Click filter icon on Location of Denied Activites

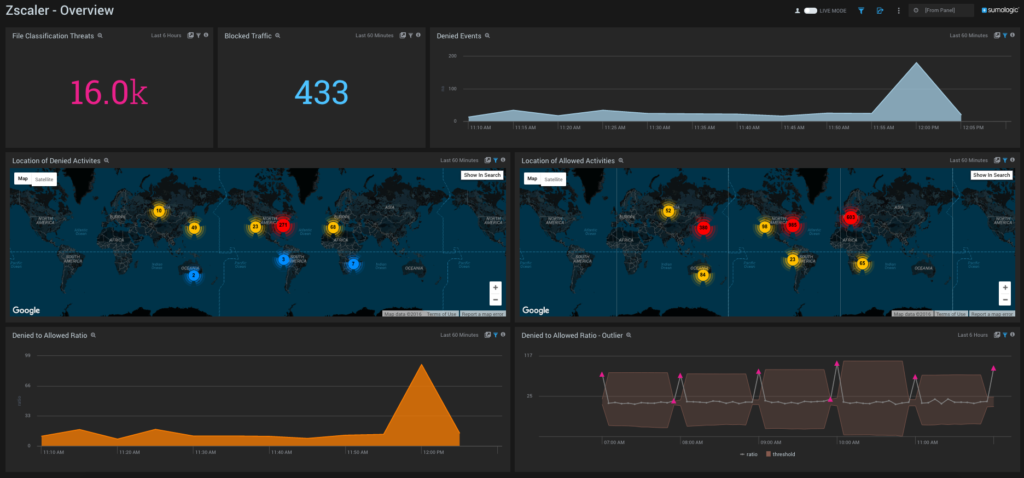[x=495, y=160]
